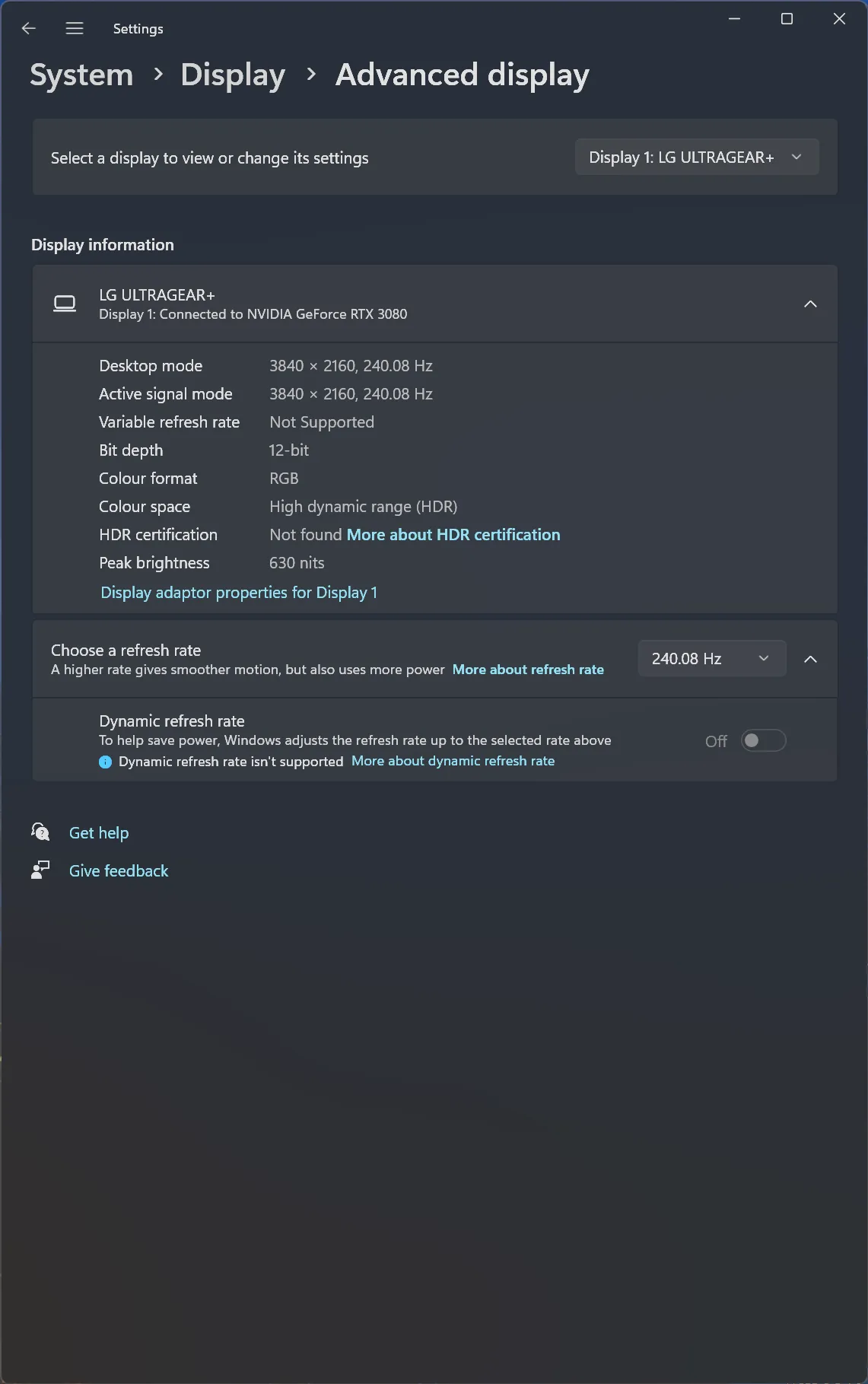The height and width of the screenshot is (1384, 868).
Task: Click the Give feedback link
Action: (x=119, y=871)
